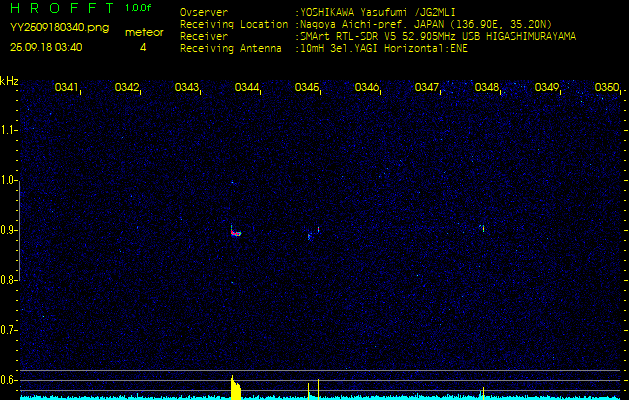Click the version label 1.0.0f

tap(138, 8)
